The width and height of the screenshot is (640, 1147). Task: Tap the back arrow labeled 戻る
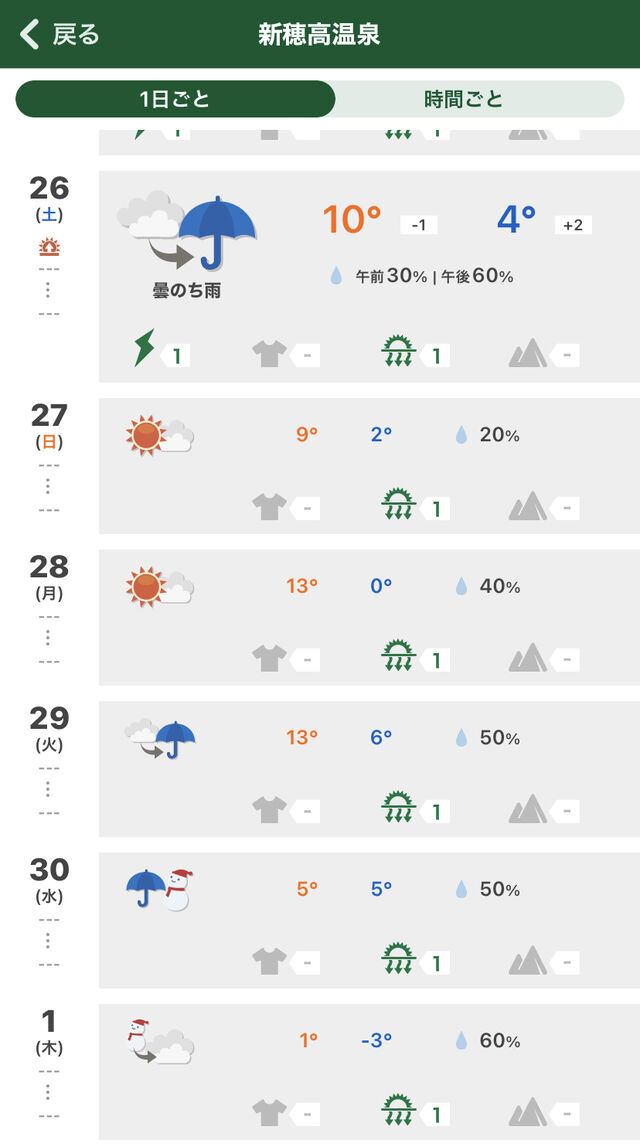click(60, 34)
